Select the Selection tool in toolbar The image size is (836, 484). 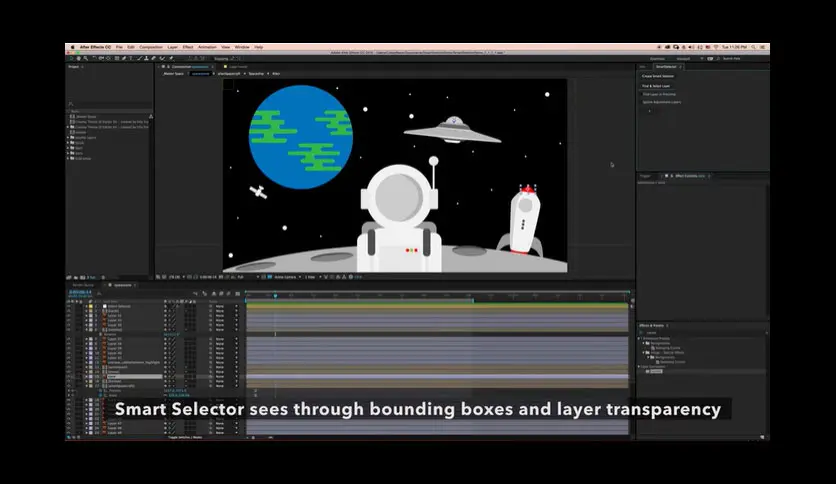pyautogui.click(x=71, y=59)
